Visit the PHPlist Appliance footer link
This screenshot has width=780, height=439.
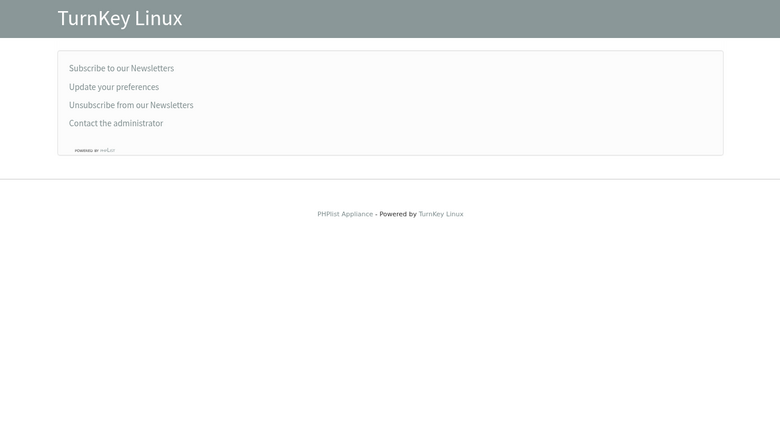pos(345,214)
